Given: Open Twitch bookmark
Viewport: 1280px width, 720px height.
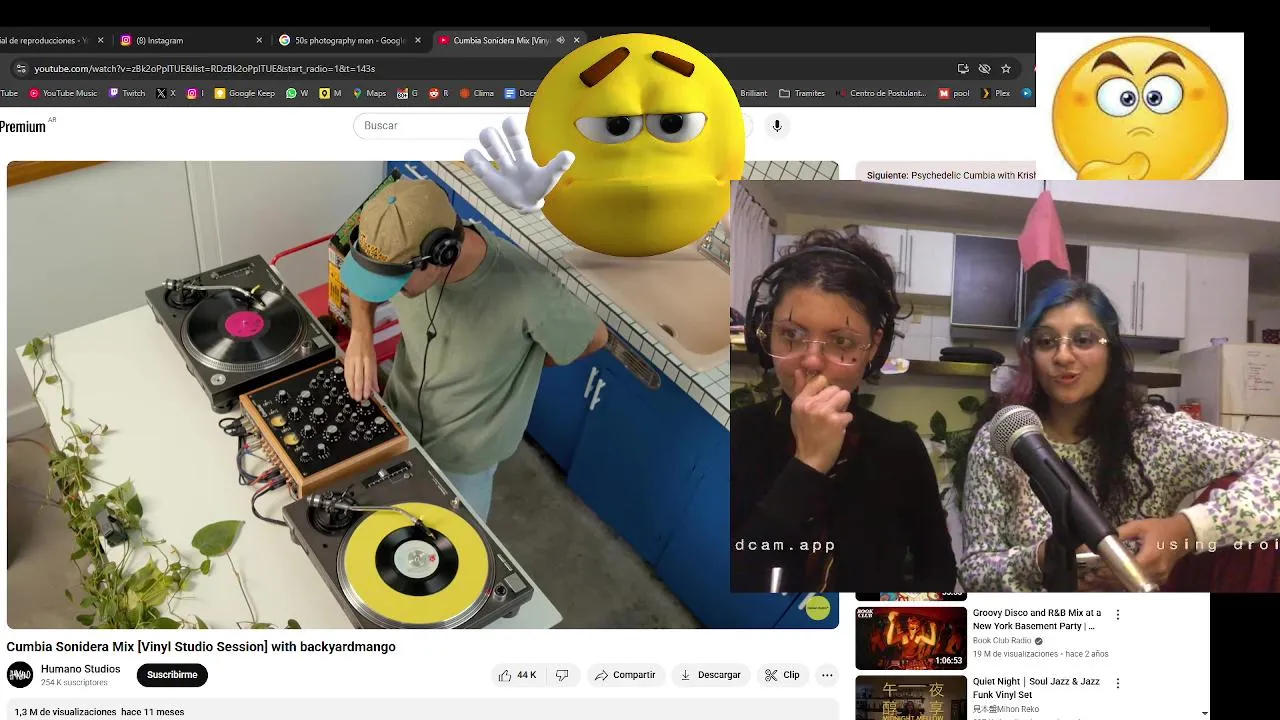Looking at the screenshot, I should [127, 93].
